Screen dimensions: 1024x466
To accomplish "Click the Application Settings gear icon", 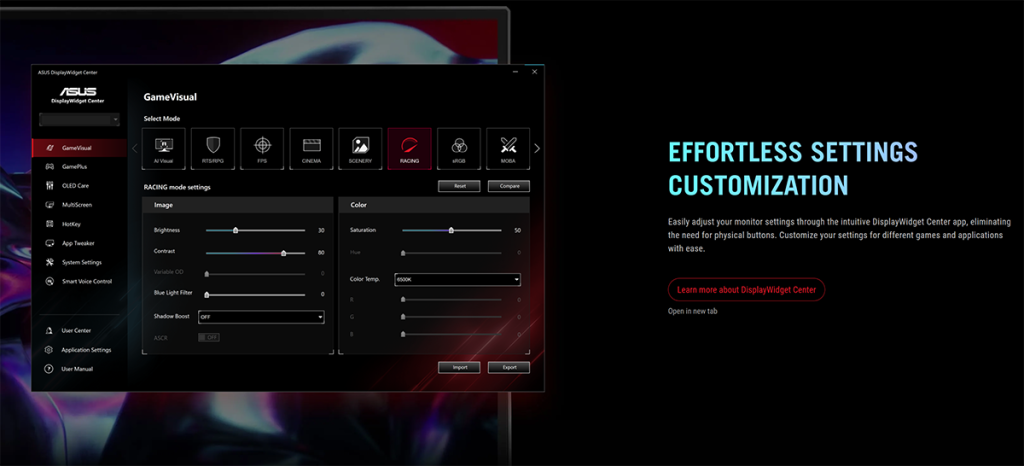I will coord(49,350).
